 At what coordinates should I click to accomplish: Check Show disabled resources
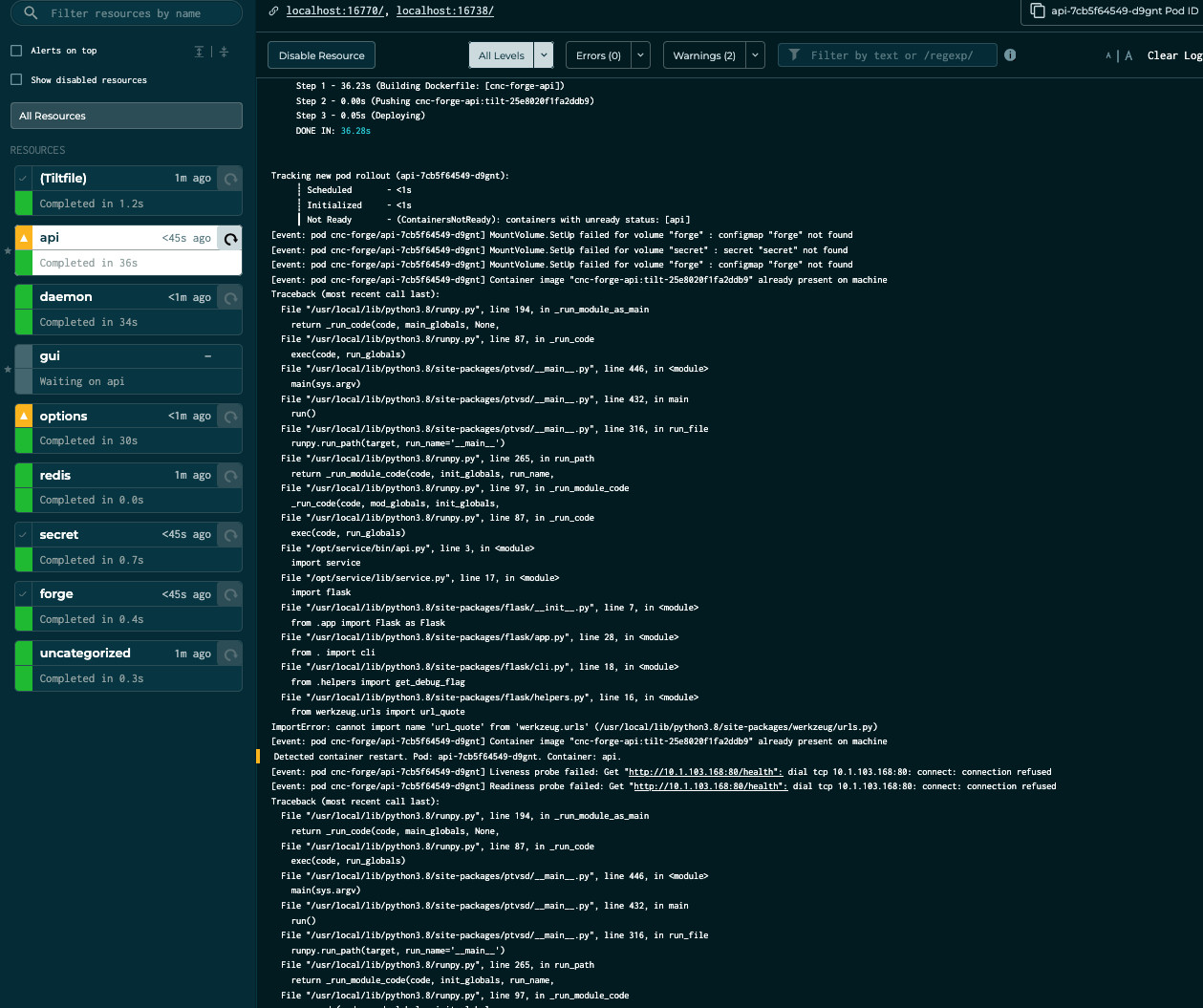pyautogui.click(x=16, y=80)
